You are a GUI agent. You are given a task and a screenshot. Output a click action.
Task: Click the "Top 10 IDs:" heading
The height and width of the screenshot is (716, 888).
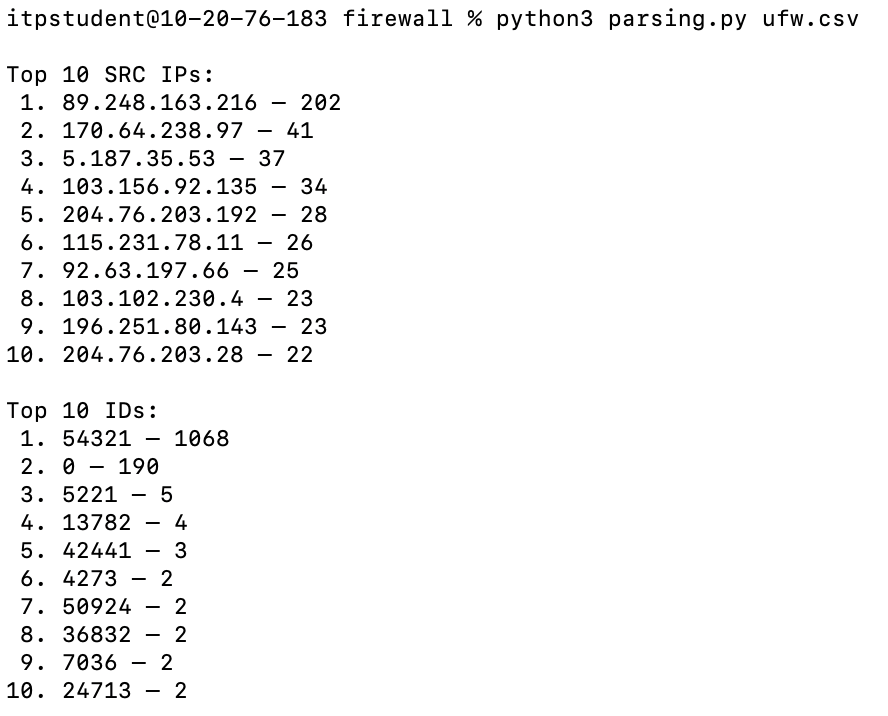click(x=82, y=411)
